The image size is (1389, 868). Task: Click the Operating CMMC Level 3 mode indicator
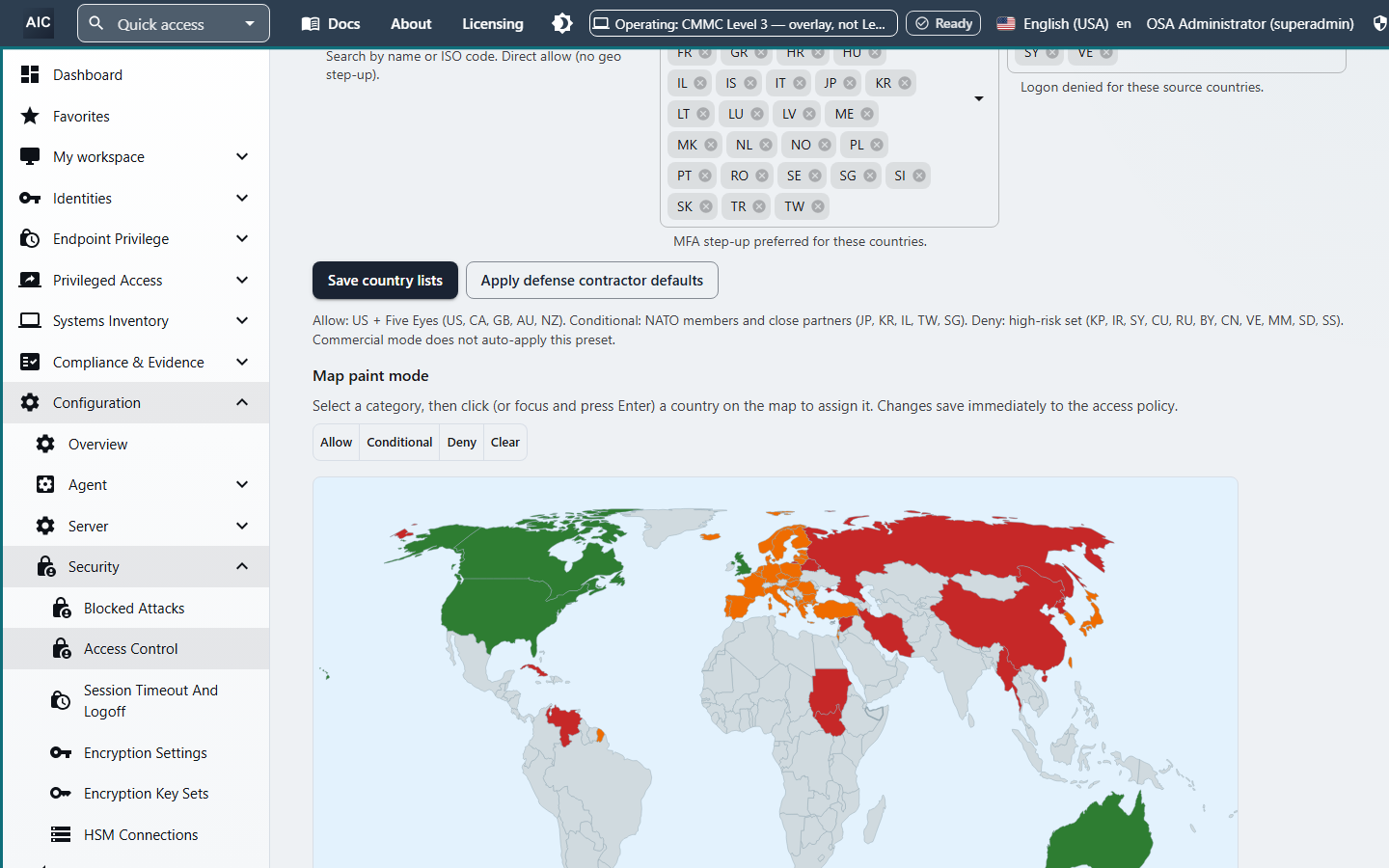[x=744, y=23]
